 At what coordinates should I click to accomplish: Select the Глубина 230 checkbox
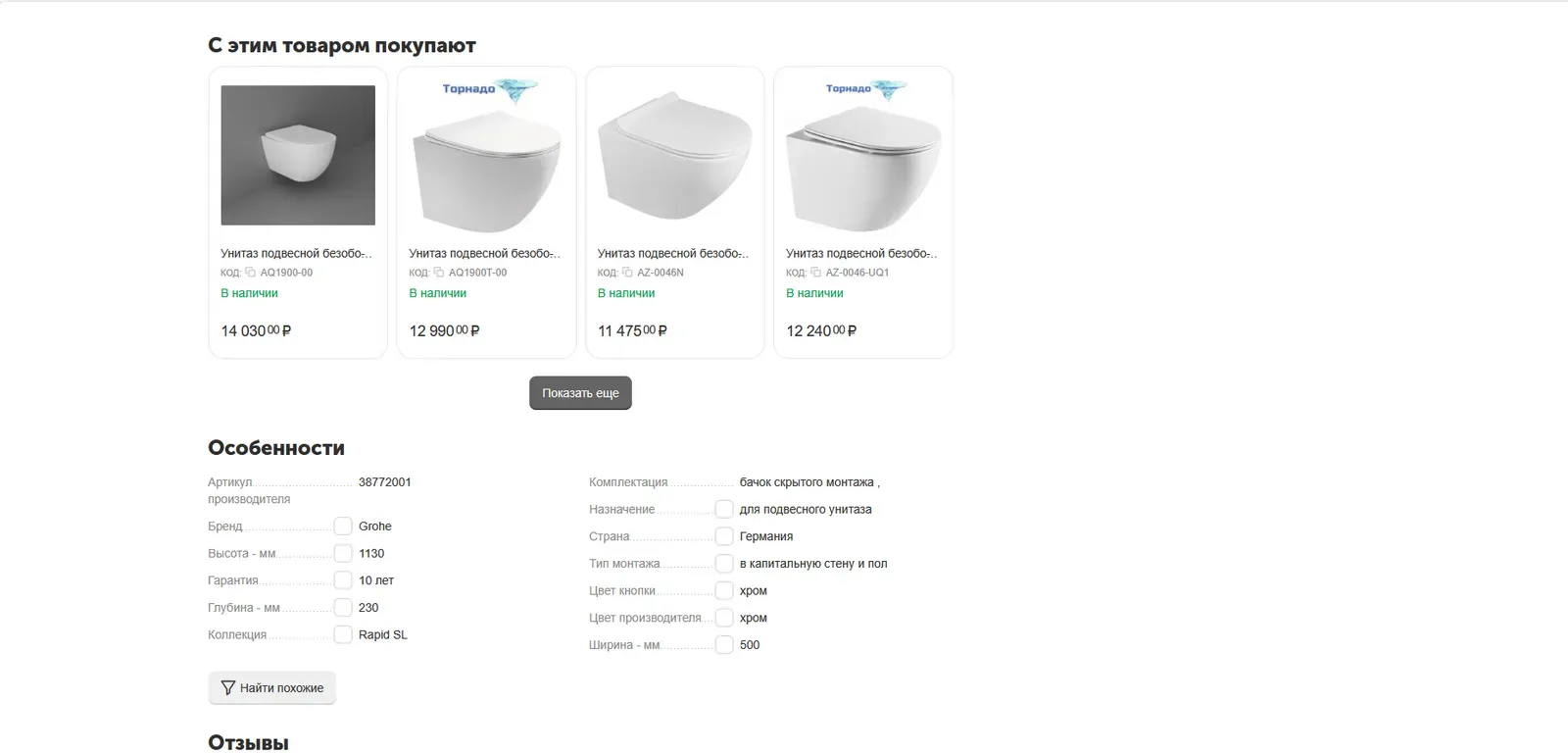(343, 608)
